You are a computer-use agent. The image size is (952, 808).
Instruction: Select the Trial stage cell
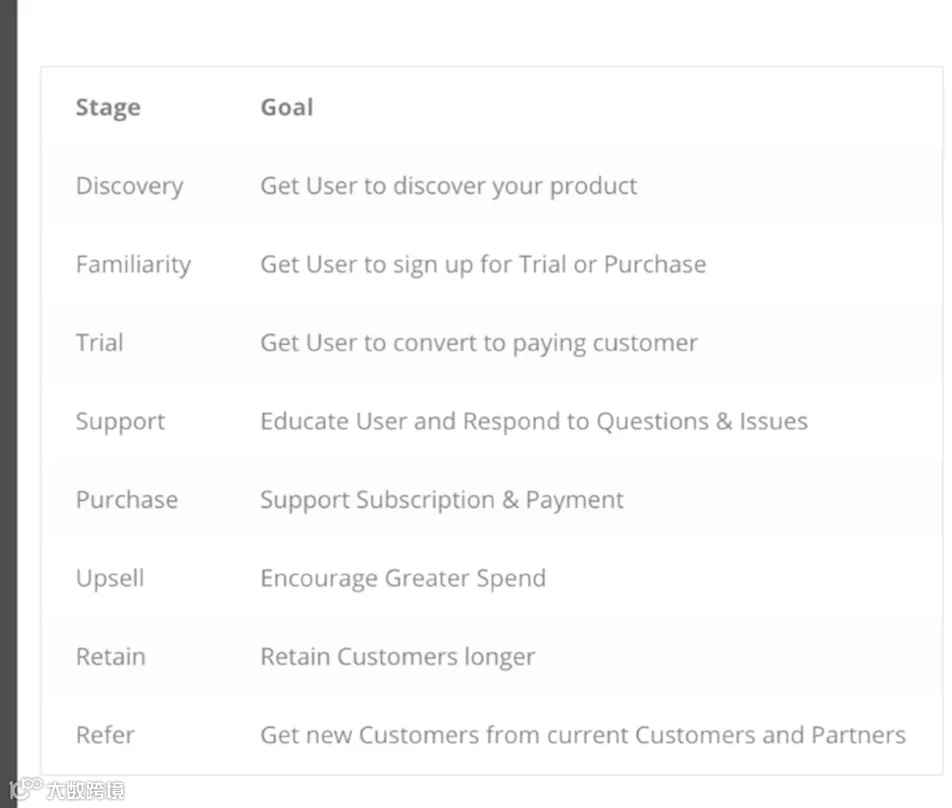pyautogui.click(x=99, y=343)
